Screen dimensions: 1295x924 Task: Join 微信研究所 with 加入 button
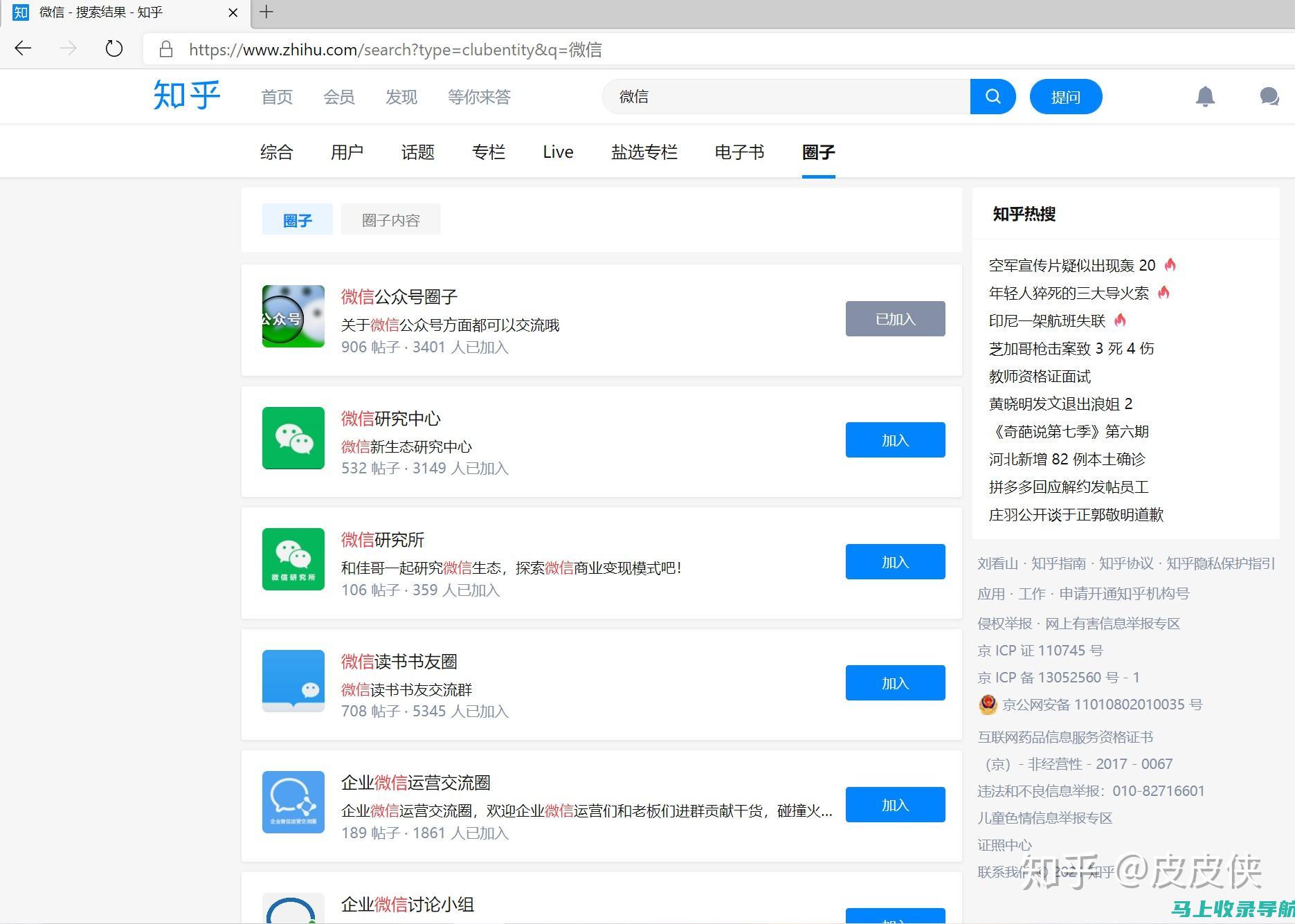tap(896, 561)
